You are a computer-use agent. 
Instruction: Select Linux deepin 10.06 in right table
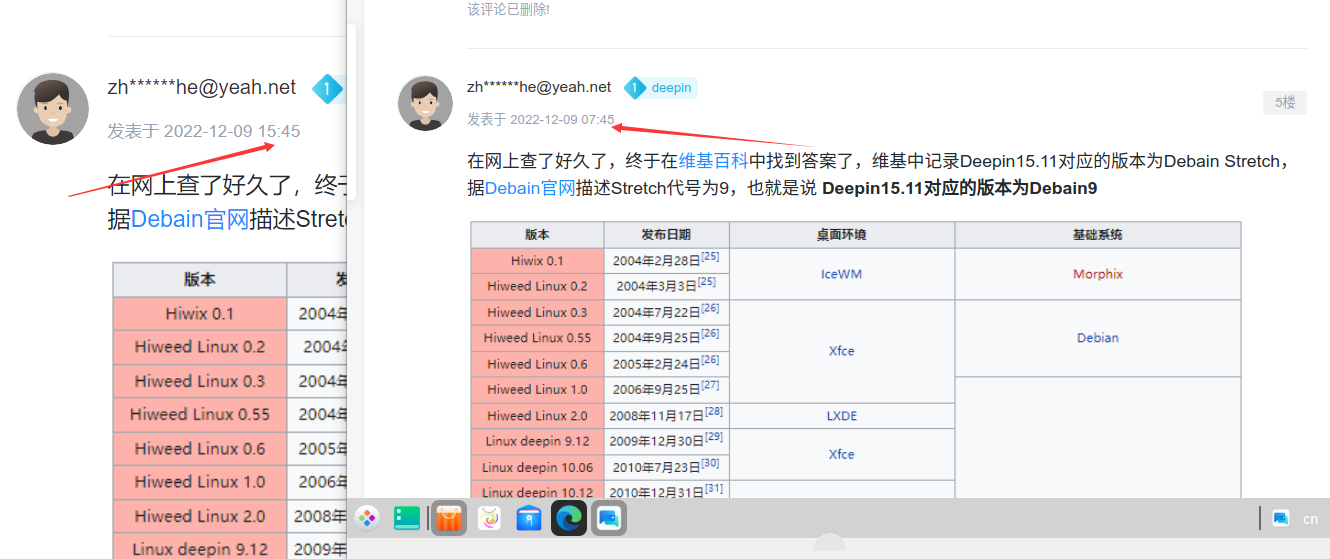click(537, 467)
